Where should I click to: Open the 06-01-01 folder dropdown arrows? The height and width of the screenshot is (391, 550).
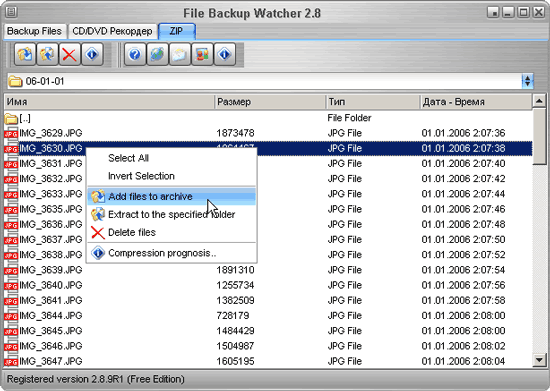[x=527, y=81]
